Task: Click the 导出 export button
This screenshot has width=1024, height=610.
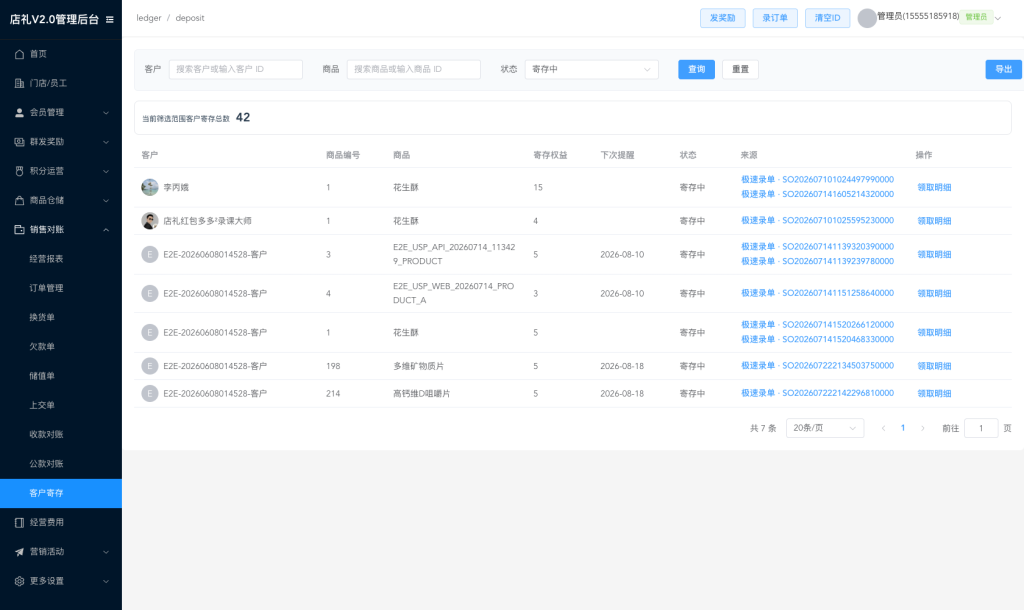Action: tap(1003, 69)
